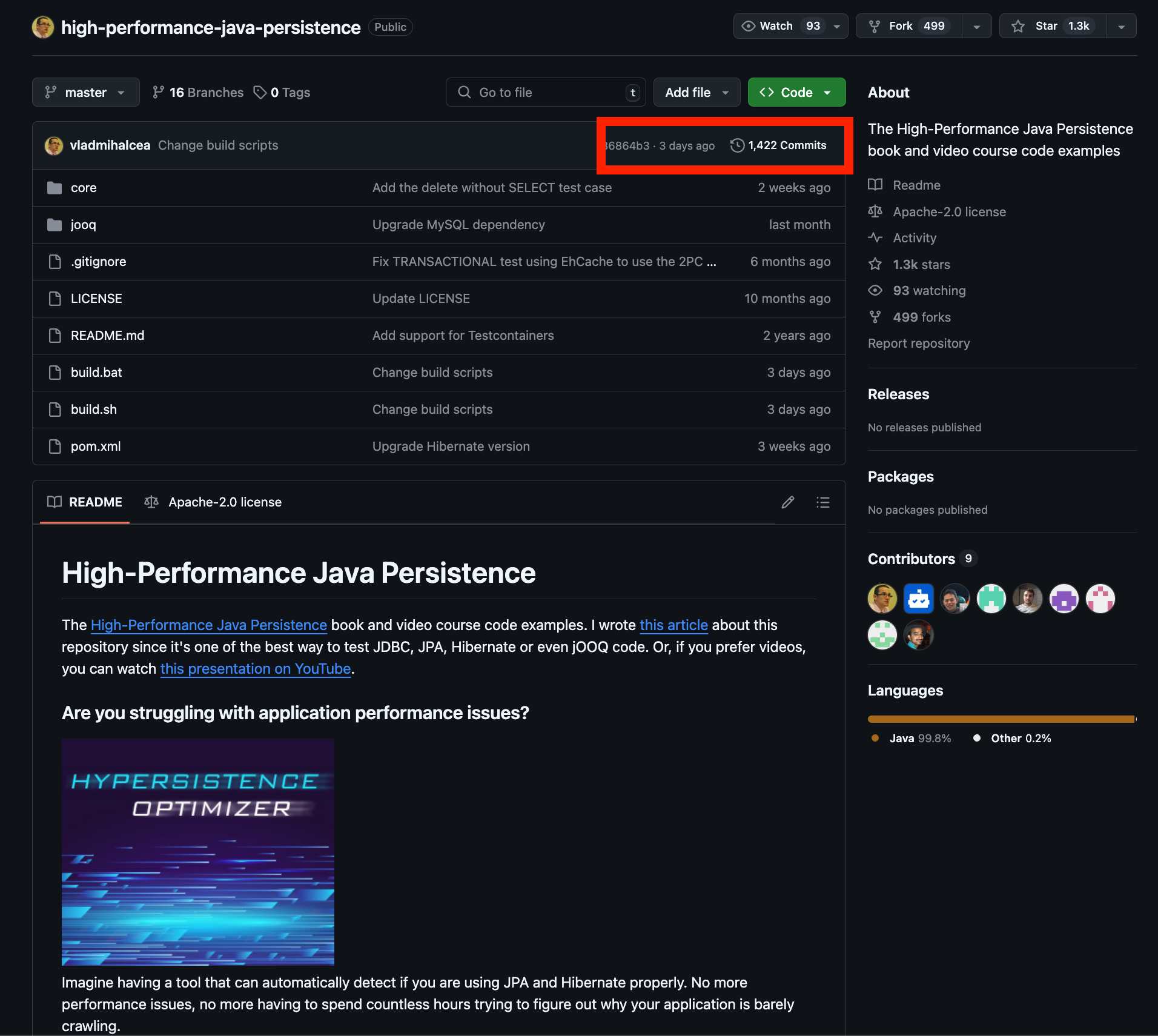Open the blue bot contributor avatar
This screenshot has height=1036, width=1158.
(x=919, y=599)
